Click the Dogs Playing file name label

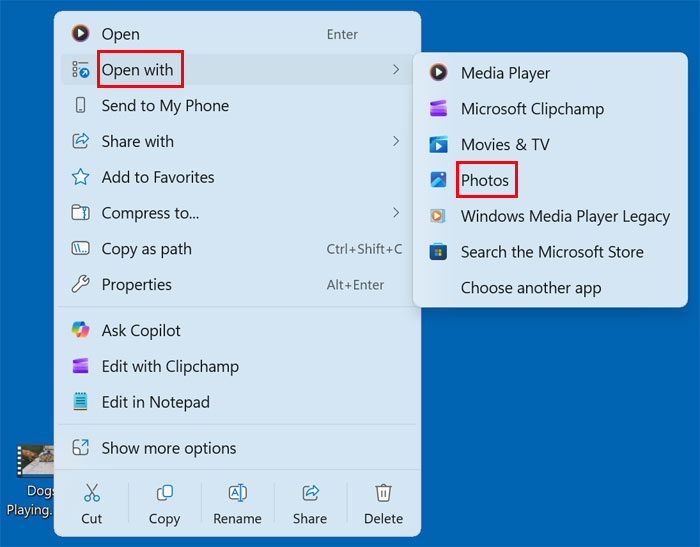click(x=30, y=500)
